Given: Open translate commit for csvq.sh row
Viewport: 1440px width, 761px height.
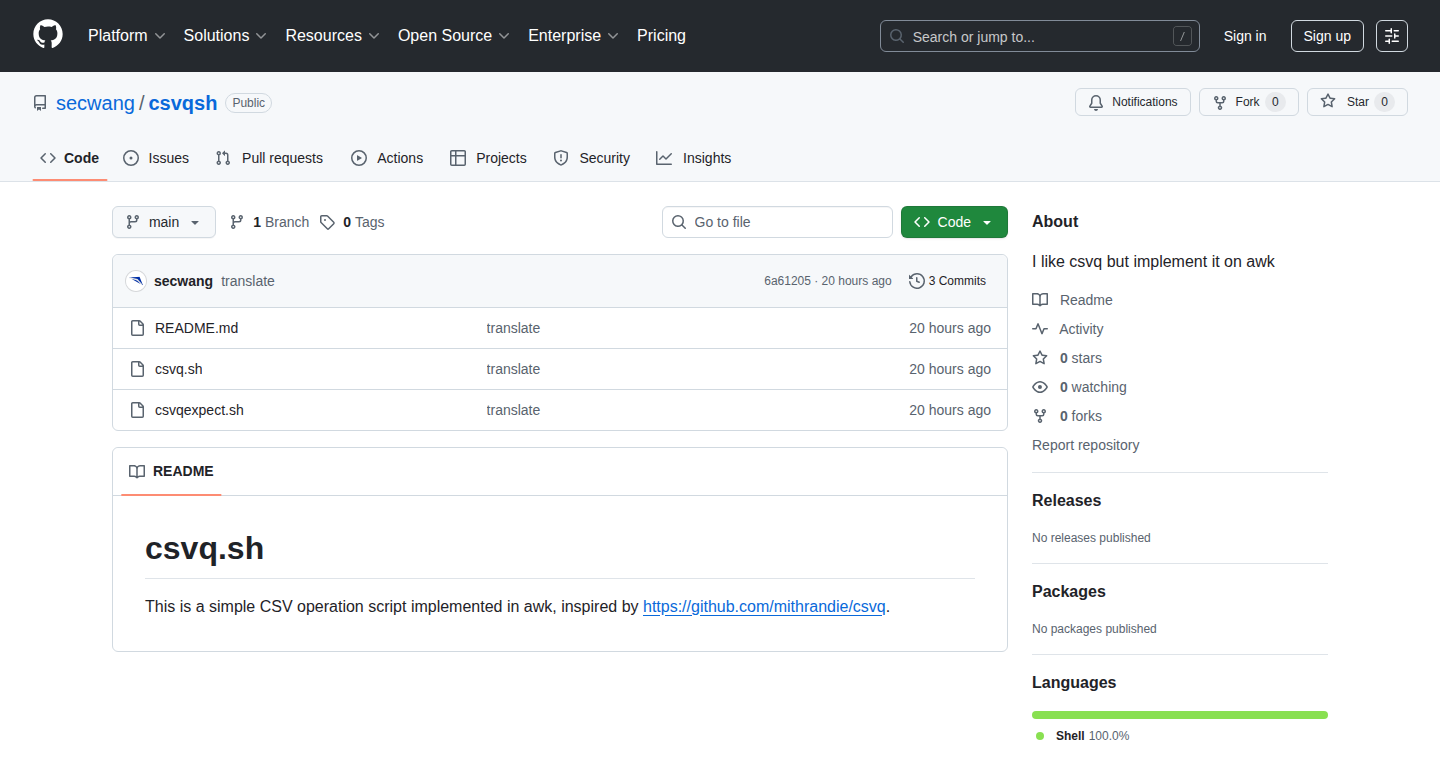Looking at the screenshot, I should point(513,369).
